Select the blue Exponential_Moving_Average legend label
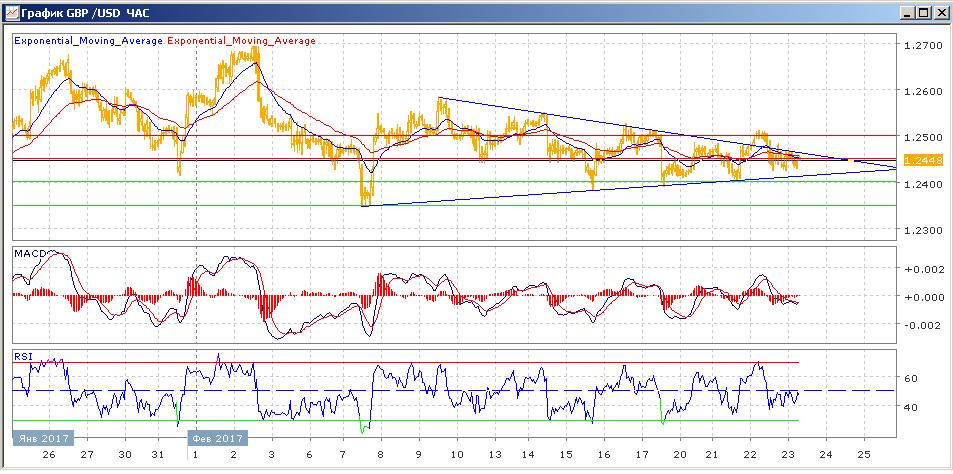 click(88, 41)
